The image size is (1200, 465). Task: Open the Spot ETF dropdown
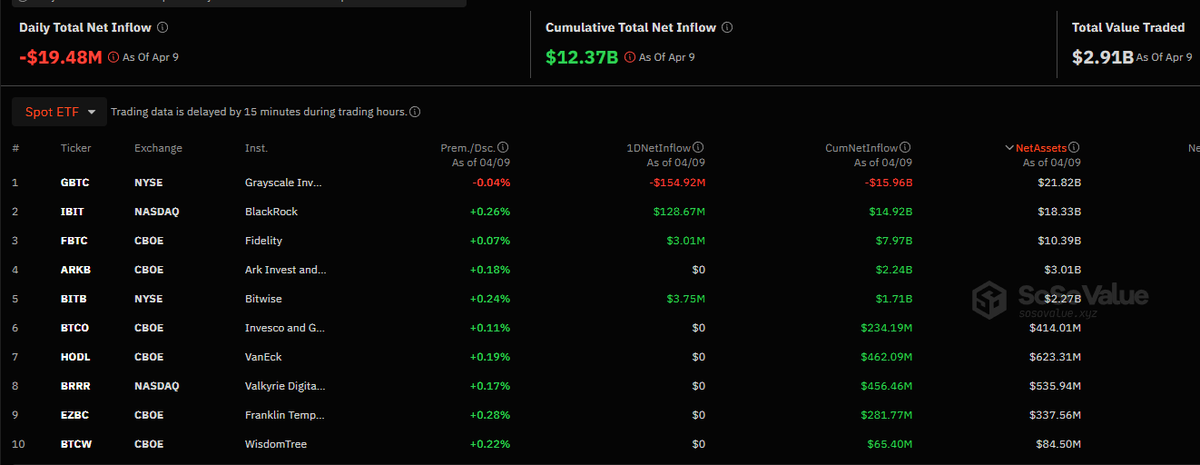click(59, 112)
